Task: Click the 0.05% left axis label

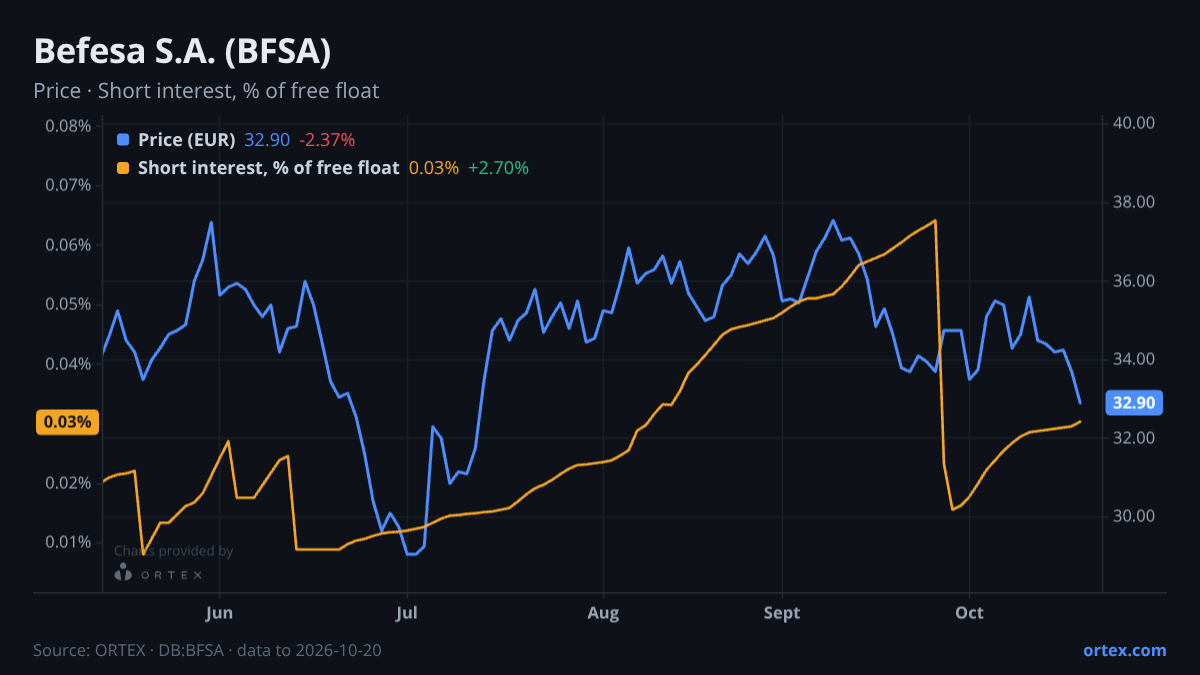Action: (68, 304)
